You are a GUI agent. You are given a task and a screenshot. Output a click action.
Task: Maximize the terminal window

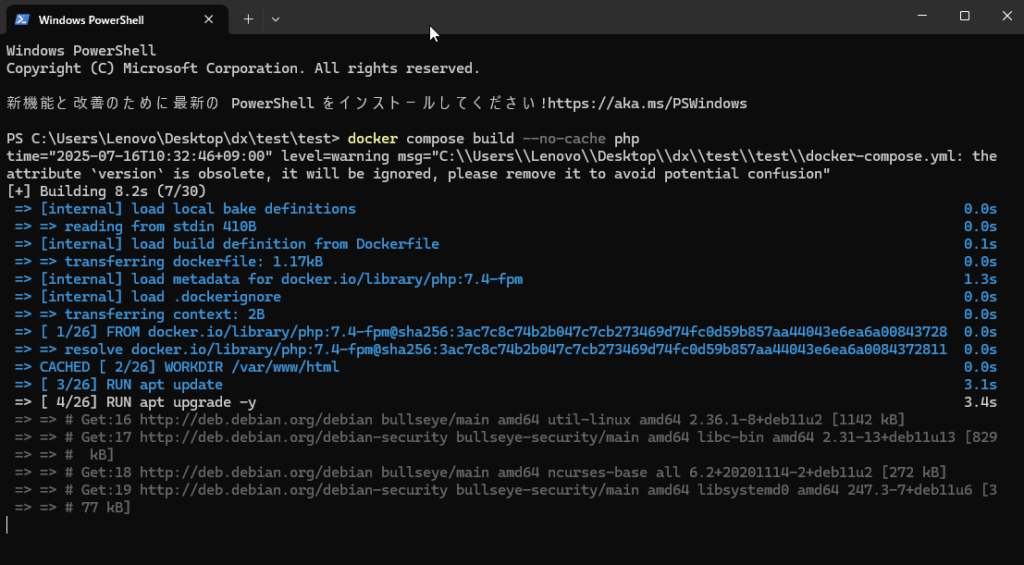[x=964, y=16]
